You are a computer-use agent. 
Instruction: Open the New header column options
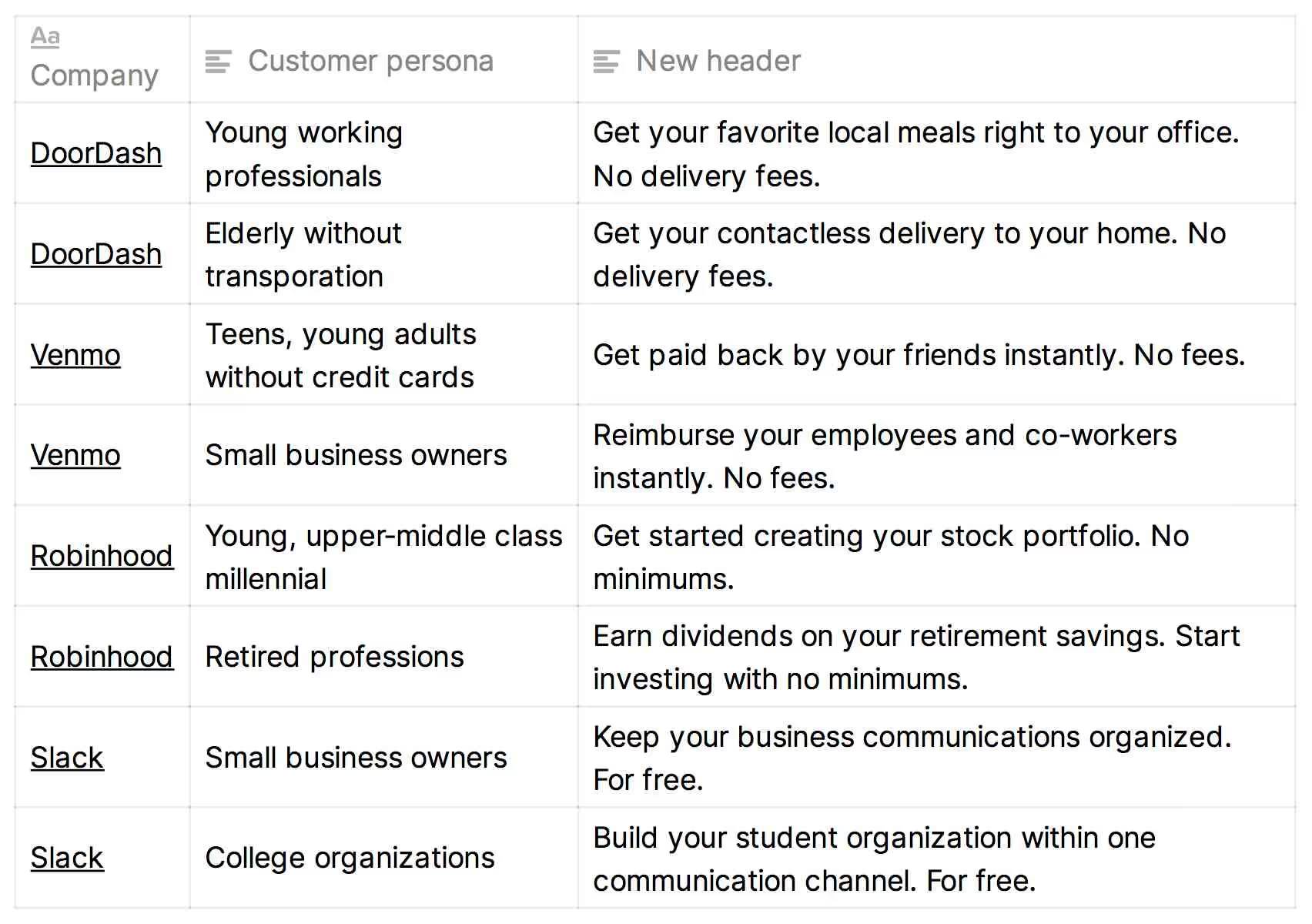(x=718, y=62)
